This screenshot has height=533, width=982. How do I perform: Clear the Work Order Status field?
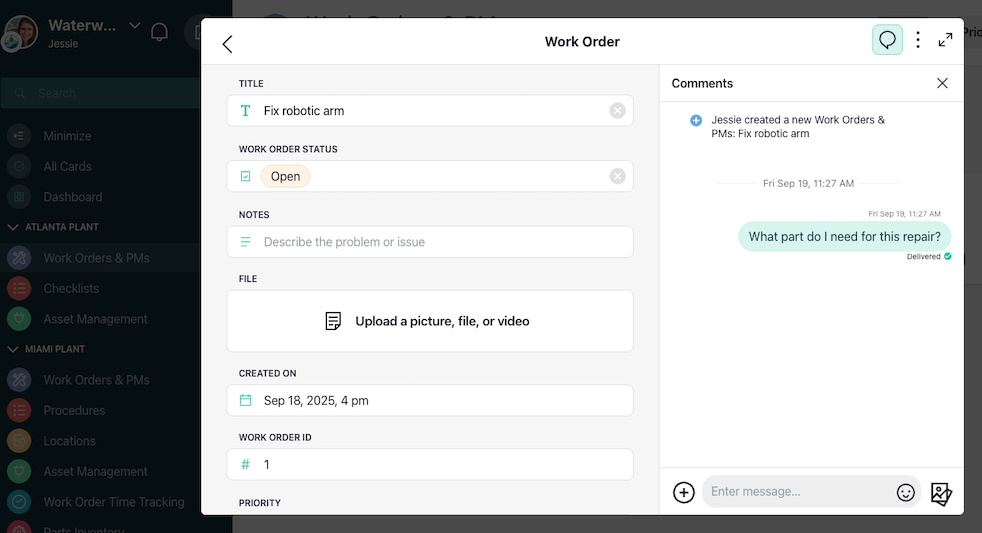[x=617, y=176]
